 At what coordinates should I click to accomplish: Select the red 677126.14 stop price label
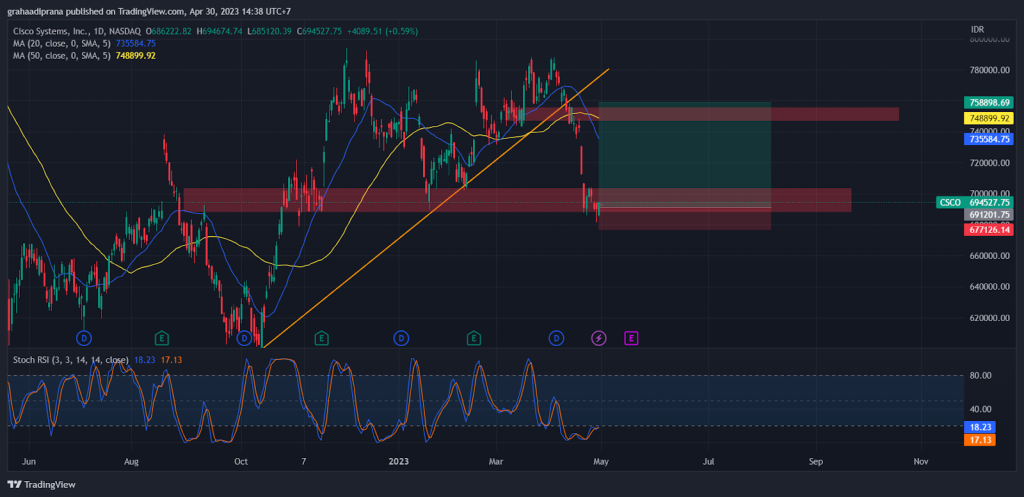point(989,229)
